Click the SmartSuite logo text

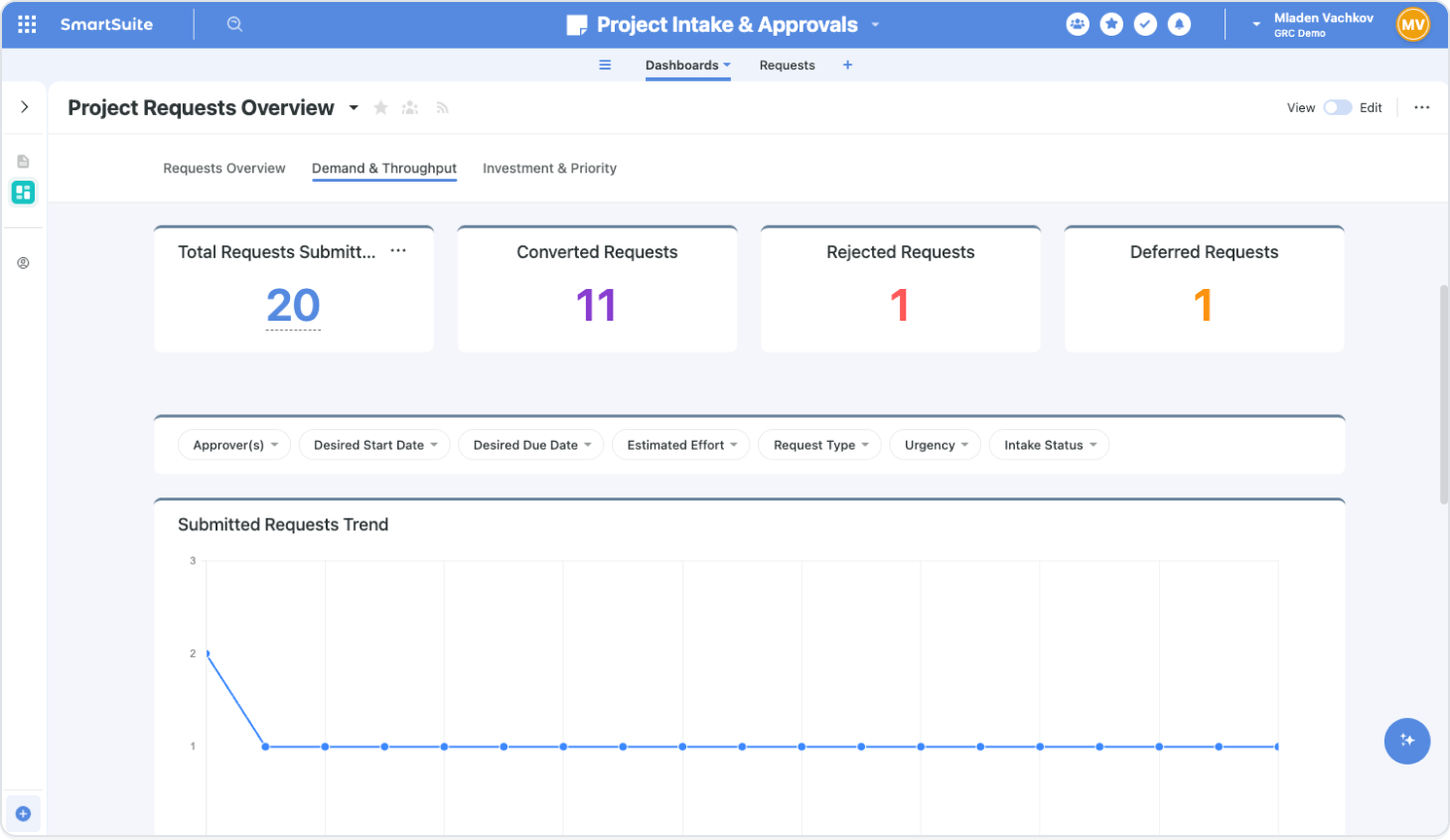click(106, 25)
